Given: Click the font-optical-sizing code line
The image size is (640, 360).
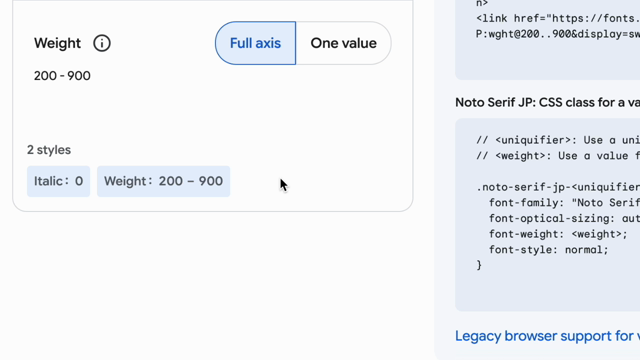Looking at the screenshot, I should click(564, 218).
